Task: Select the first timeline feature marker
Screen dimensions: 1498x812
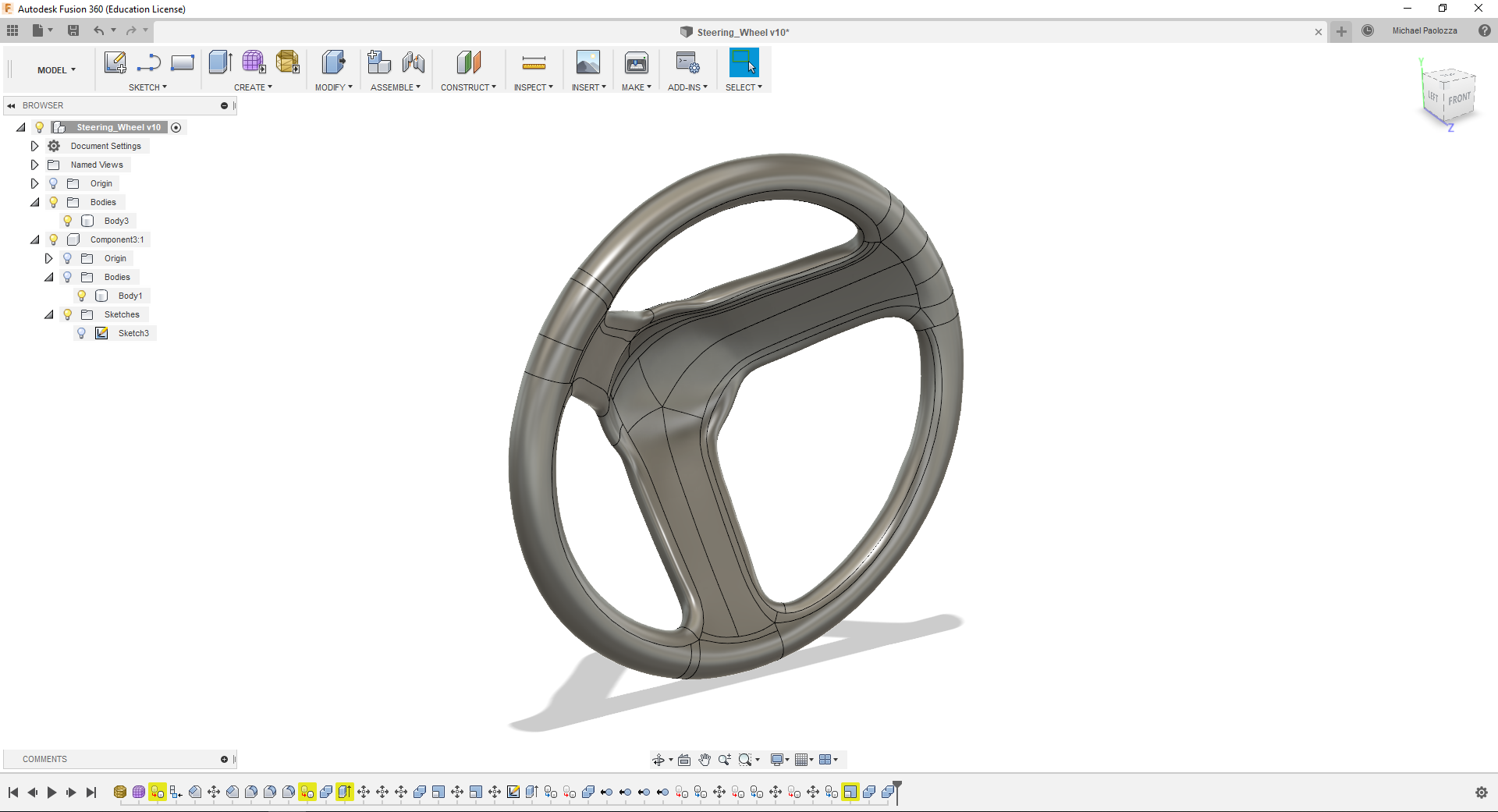Action: (x=119, y=792)
